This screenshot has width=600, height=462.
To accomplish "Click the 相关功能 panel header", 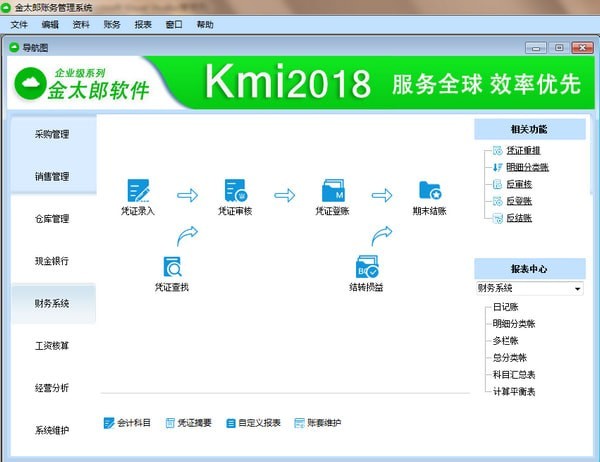I will coord(530,129).
